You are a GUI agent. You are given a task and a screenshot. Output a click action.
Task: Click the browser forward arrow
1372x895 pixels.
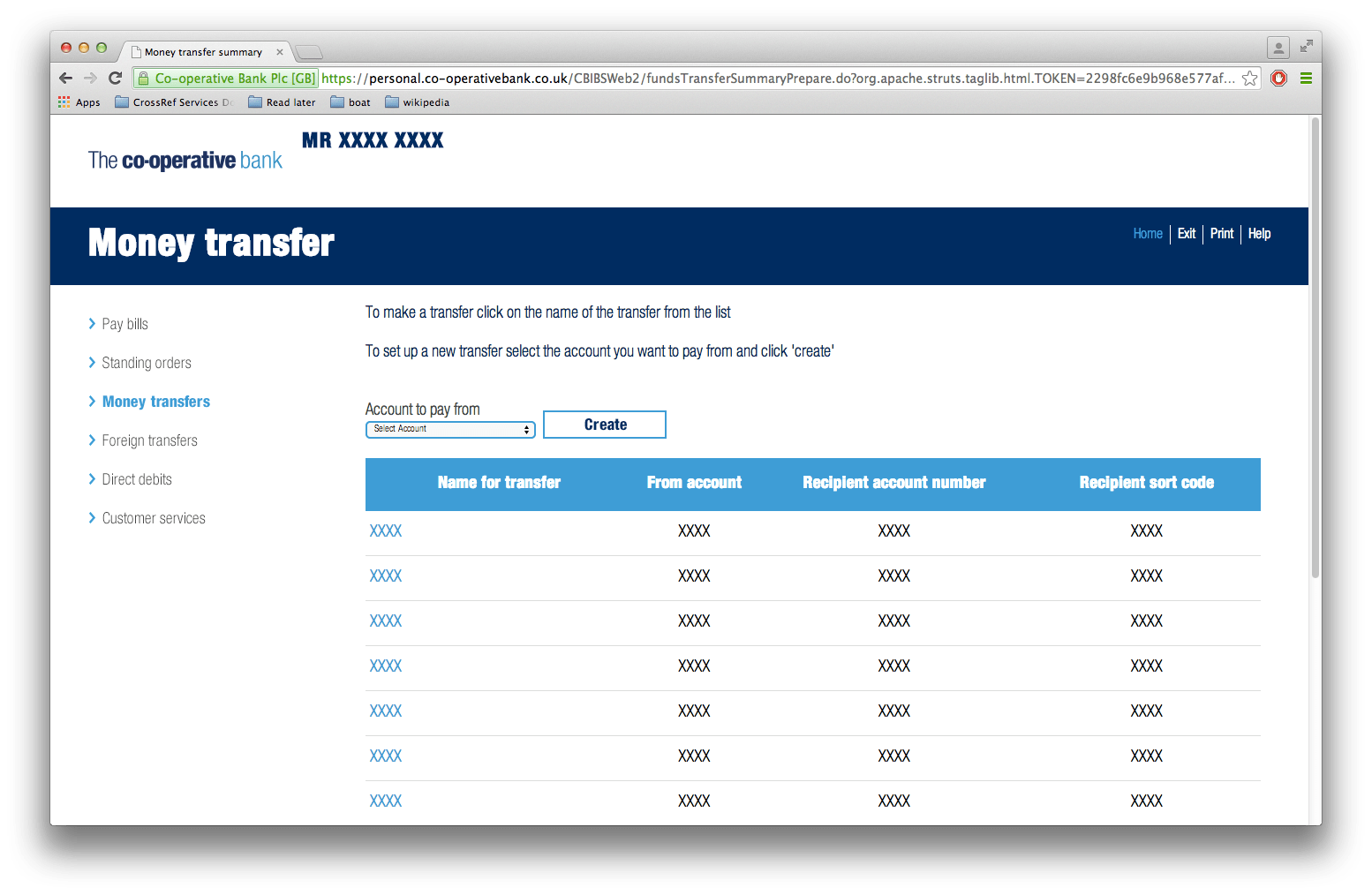(x=91, y=78)
